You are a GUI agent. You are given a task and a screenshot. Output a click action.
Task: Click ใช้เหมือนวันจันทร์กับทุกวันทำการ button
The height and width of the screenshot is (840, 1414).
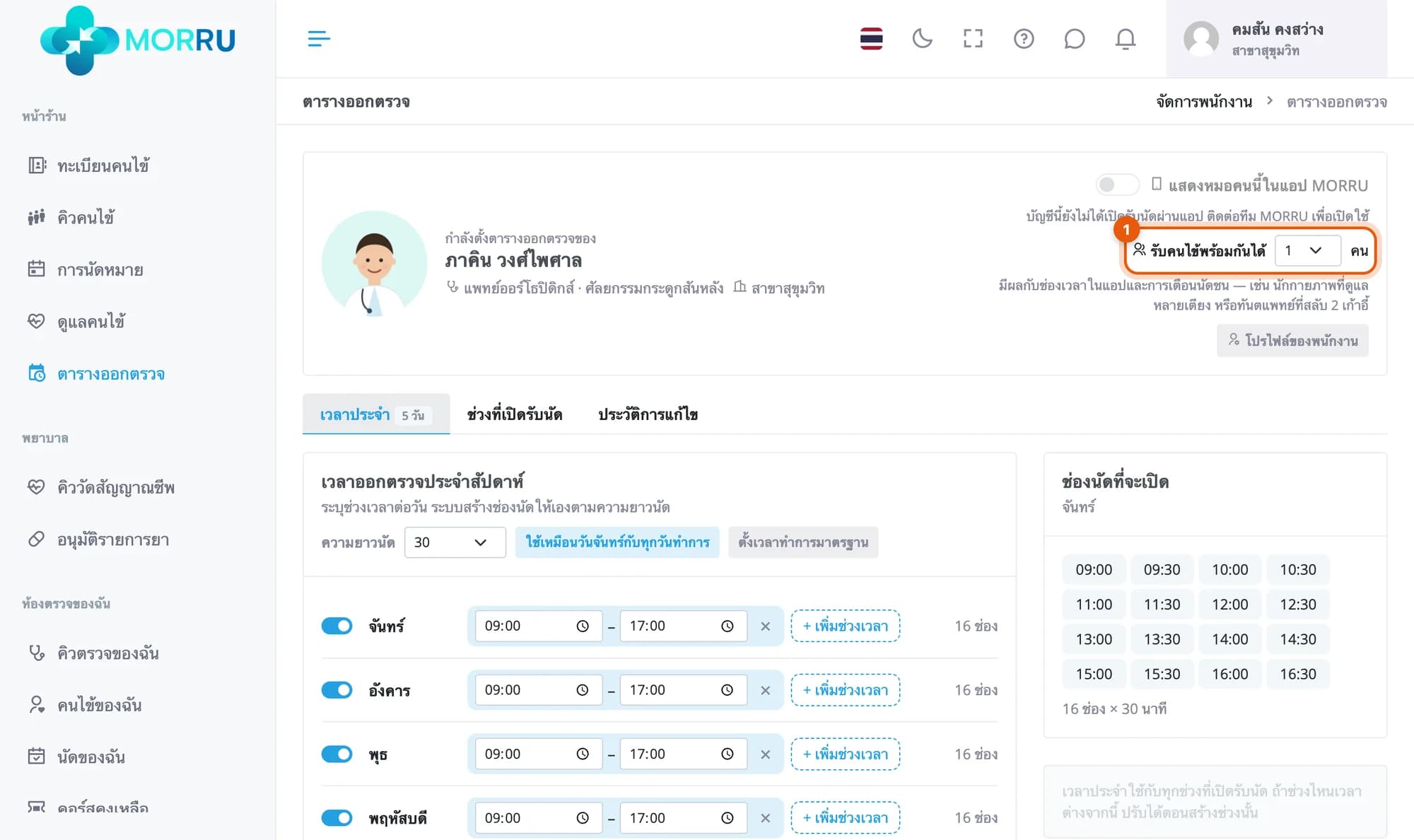617,542
